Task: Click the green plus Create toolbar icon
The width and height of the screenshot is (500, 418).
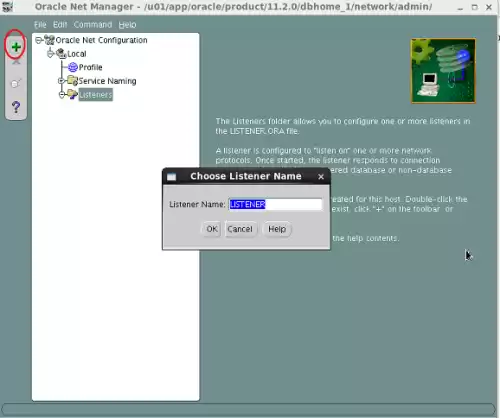Action: point(16,47)
